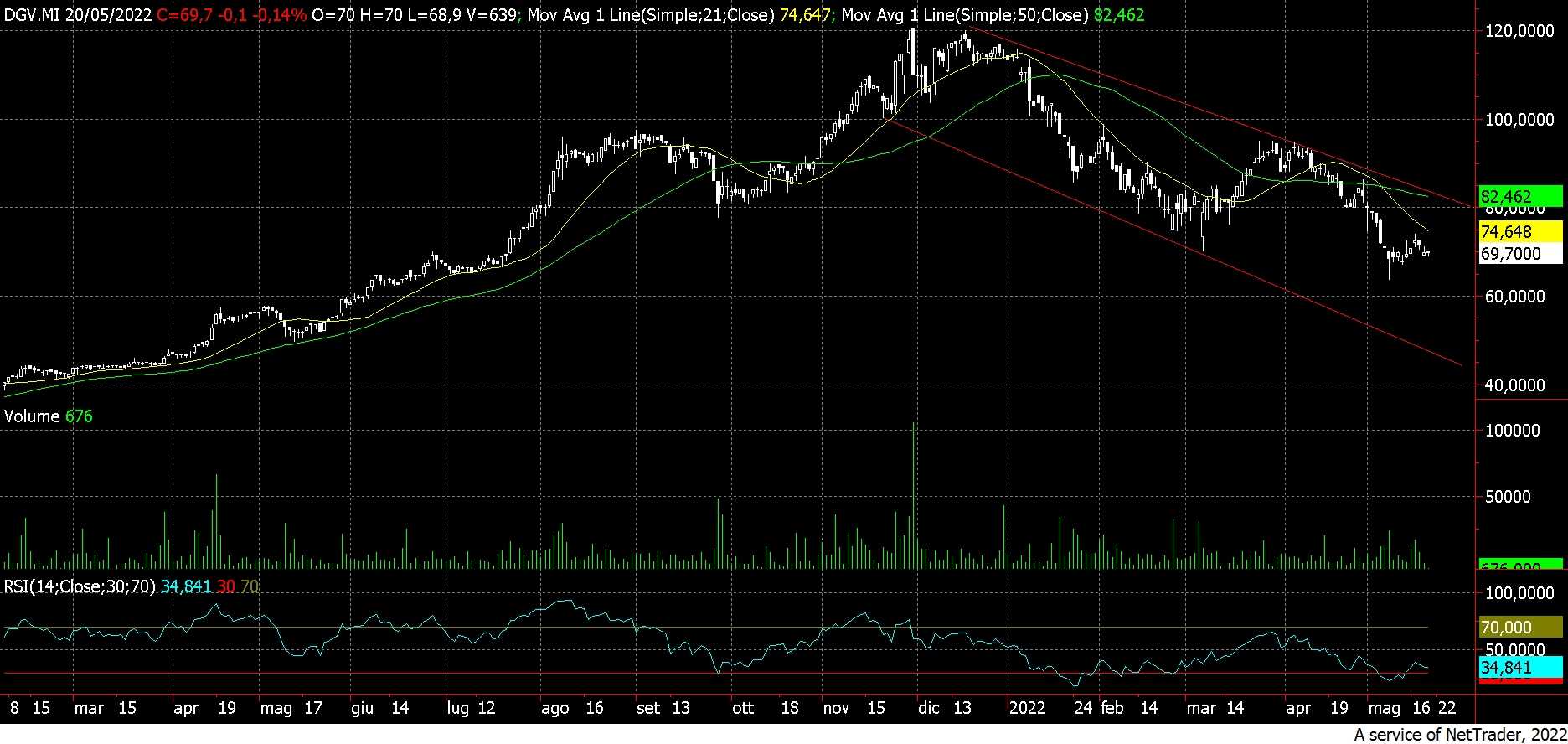The height and width of the screenshot is (744, 1568).
Task: Select the green 82,462 moving average tag
Action: [x=1521, y=197]
